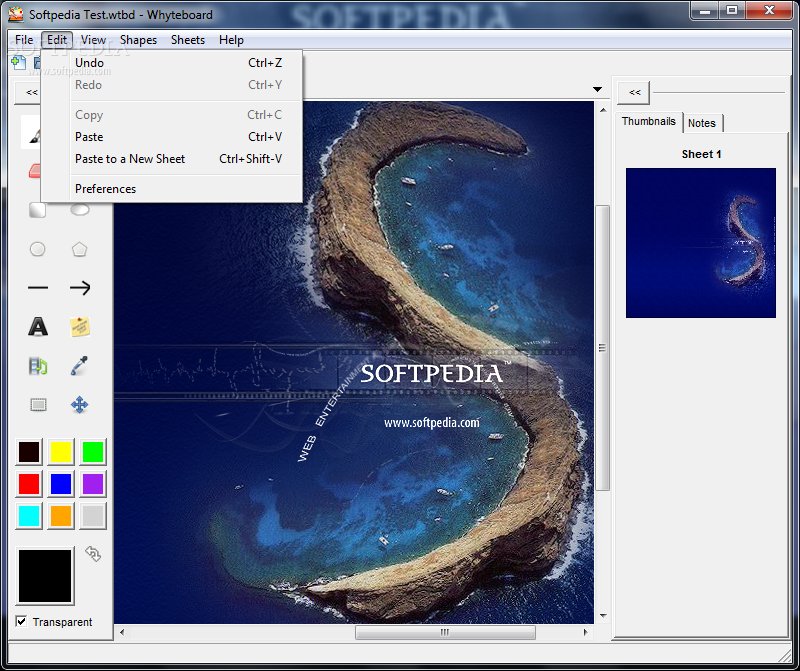800x671 pixels.
Task: Collapse the right thumbnails panel
Action: coord(634,92)
